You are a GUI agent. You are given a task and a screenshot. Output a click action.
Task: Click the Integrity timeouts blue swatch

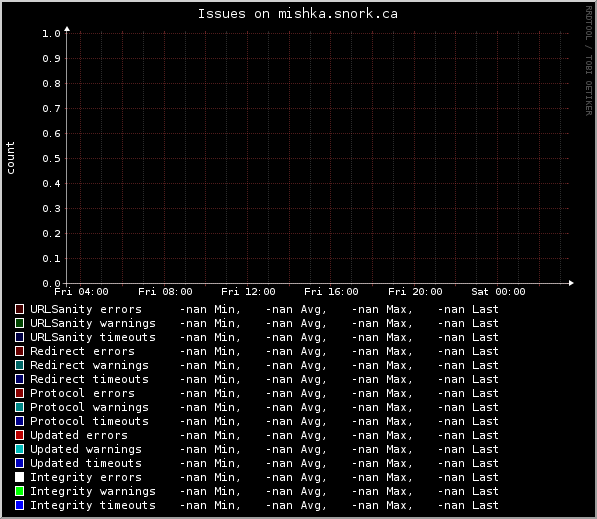pos(19,505)
